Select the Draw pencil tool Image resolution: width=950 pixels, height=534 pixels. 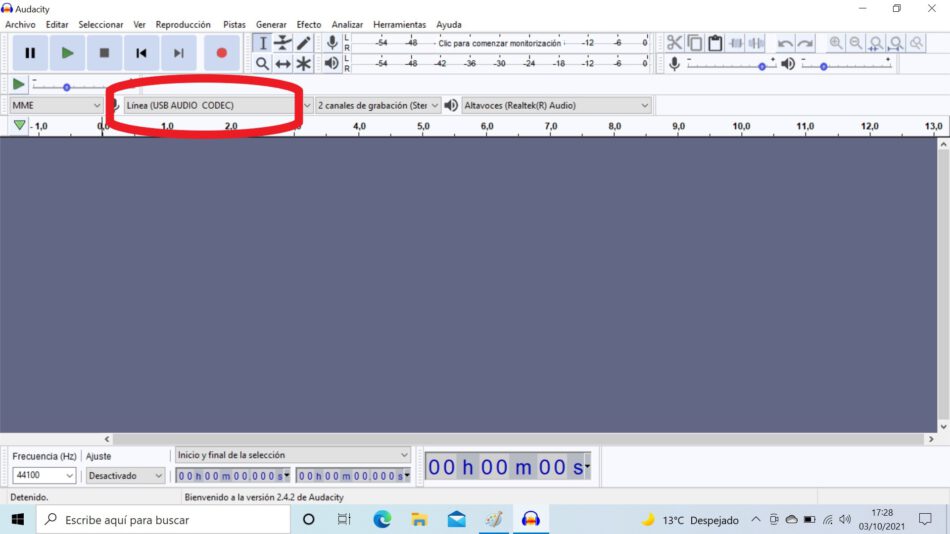304,43
